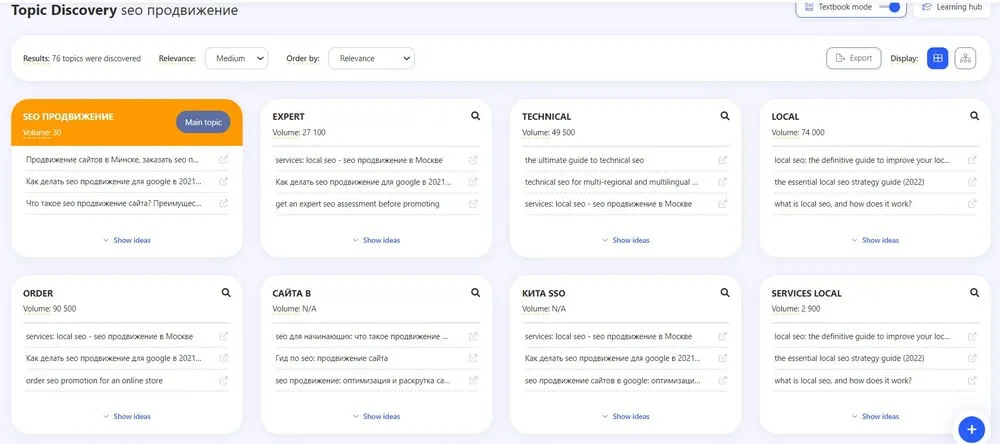The image size is (1000, 444).
Task: Expand Show ideas on САЙТА В card
Action: pos(376,417)
